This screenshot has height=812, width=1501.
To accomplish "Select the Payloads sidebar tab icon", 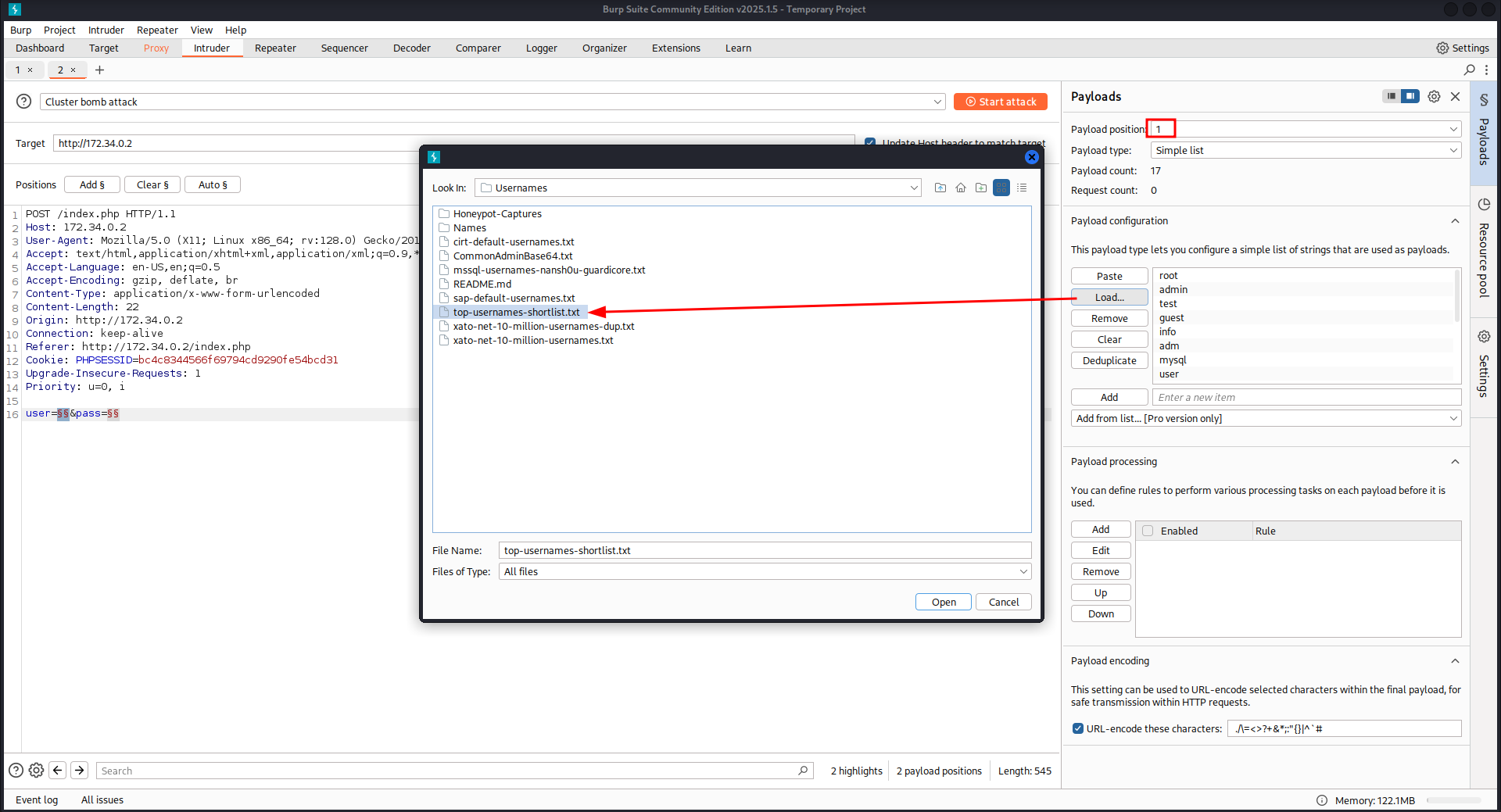I will coord(1484,100).
